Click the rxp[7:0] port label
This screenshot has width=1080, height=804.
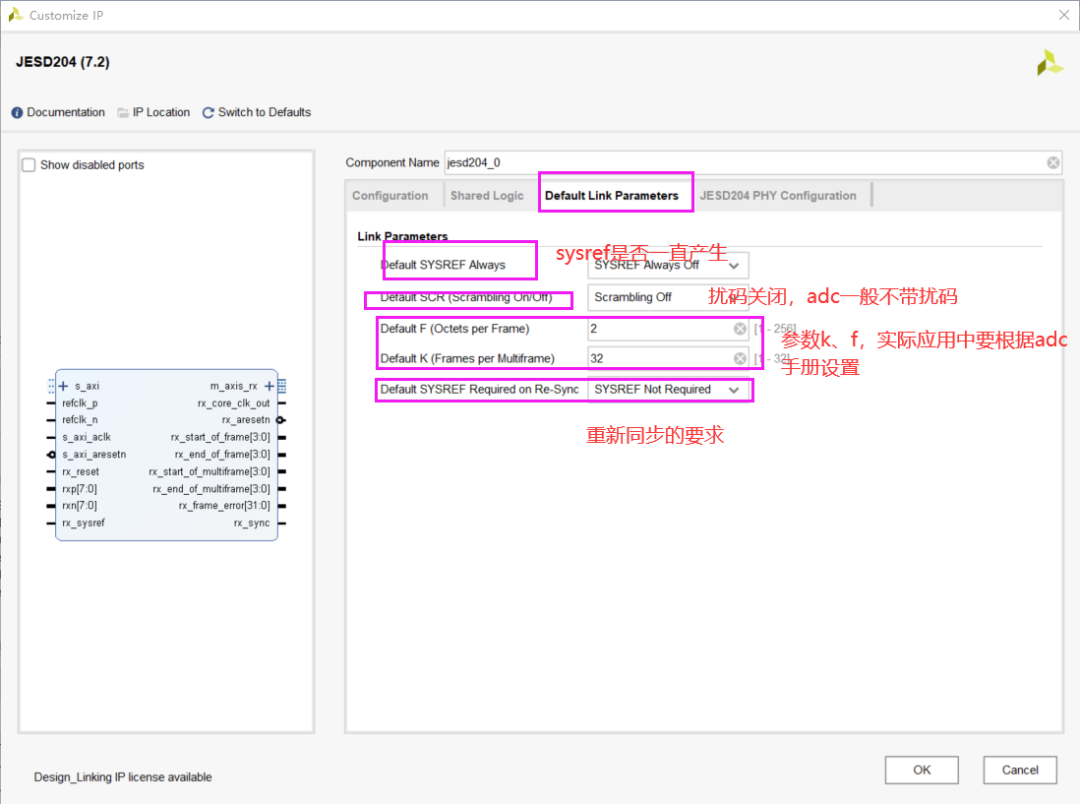[x=80, y=489]
